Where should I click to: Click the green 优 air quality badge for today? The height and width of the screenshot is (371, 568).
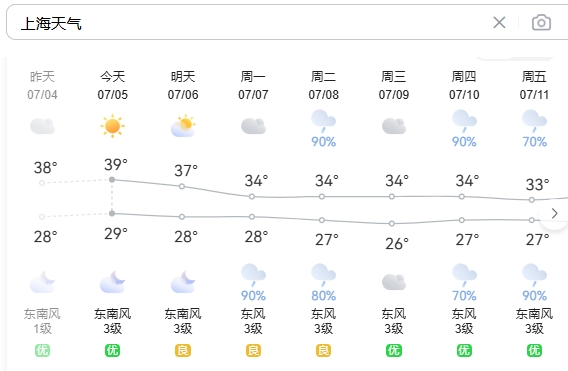tap(112, 350)
